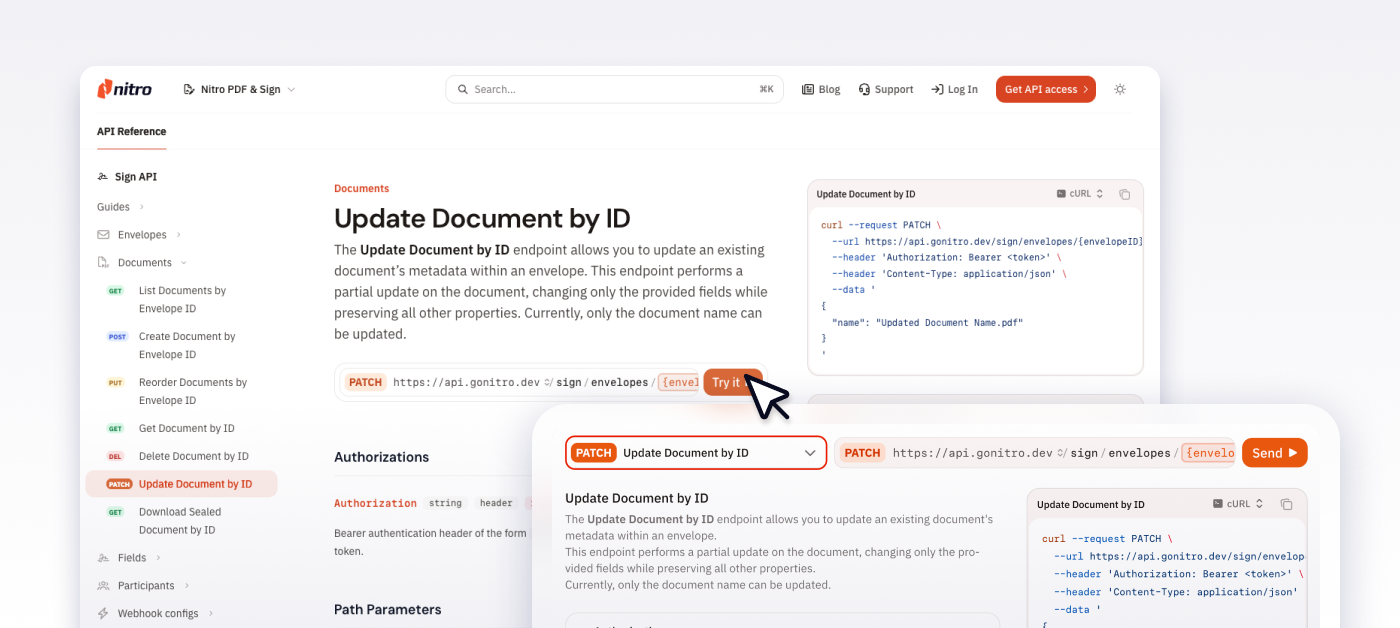Click the Nitro logo
This screenshot has height=628, width=1400.
124,89
